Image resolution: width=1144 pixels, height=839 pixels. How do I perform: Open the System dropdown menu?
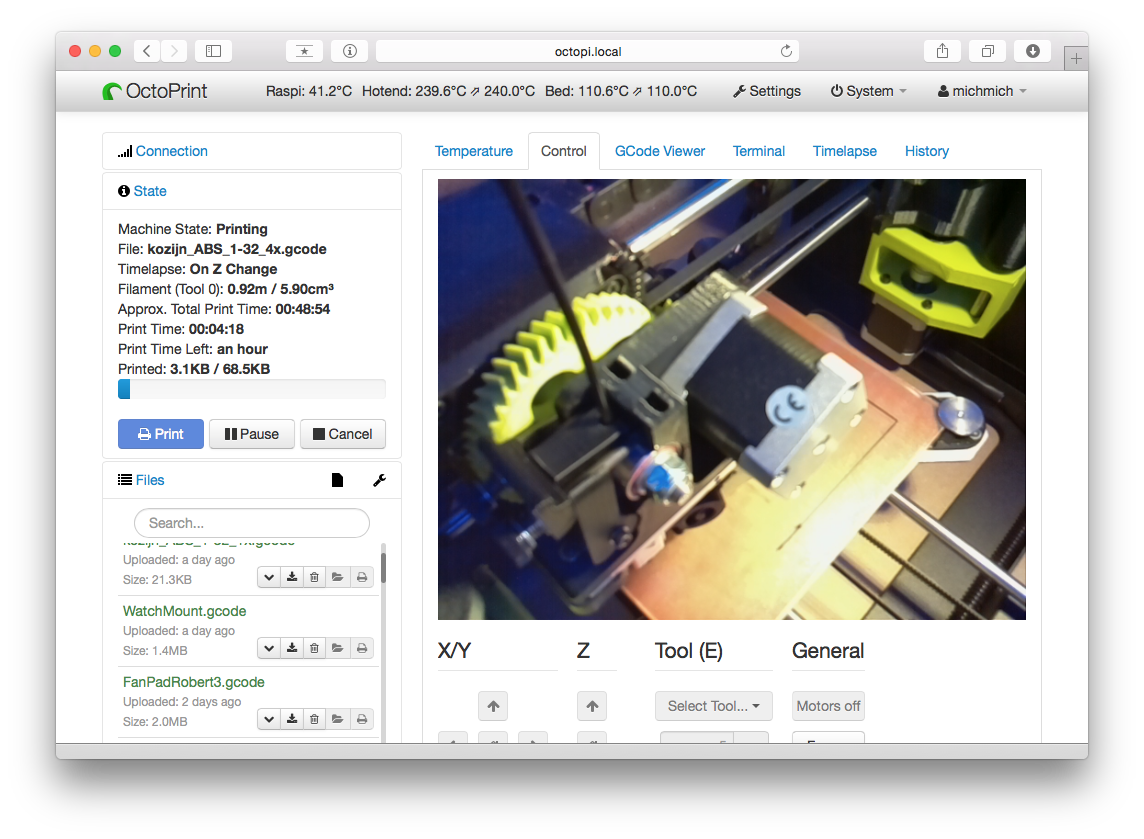pos(868,91)
